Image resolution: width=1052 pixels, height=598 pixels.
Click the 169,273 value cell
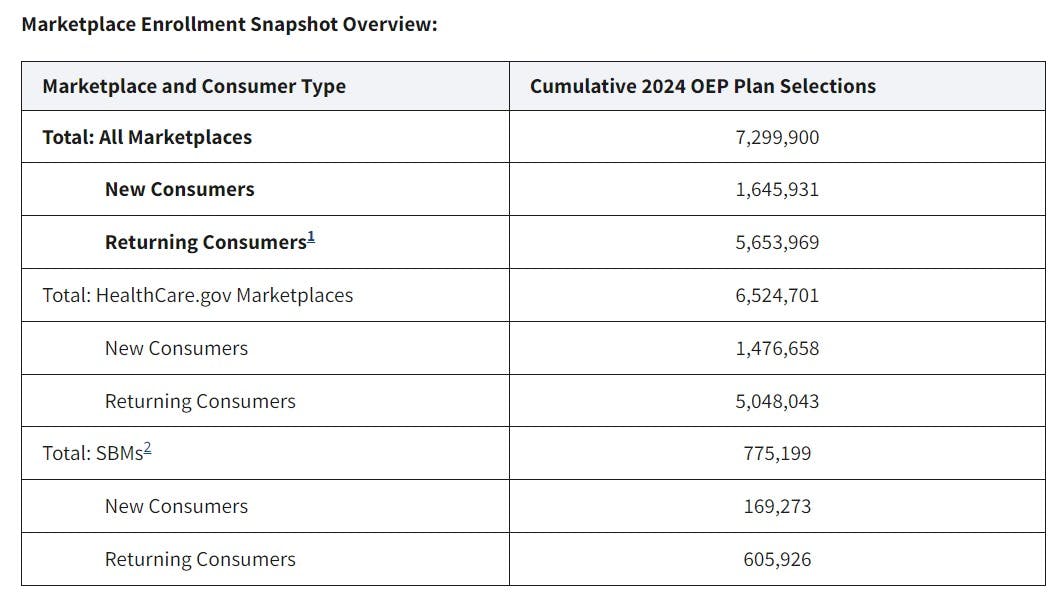point(777,506)
